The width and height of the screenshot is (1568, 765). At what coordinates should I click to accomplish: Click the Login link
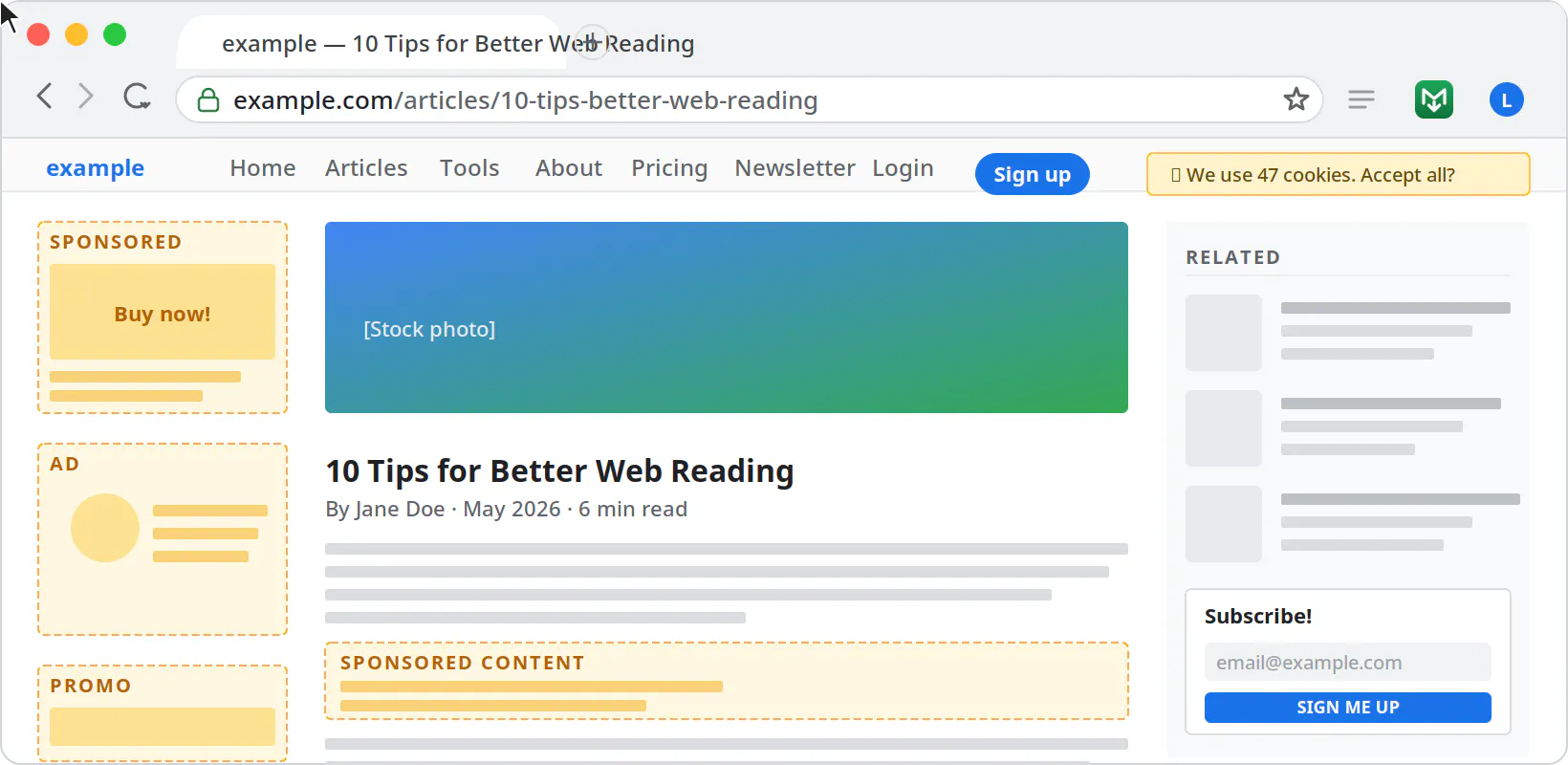click(903, 168)
